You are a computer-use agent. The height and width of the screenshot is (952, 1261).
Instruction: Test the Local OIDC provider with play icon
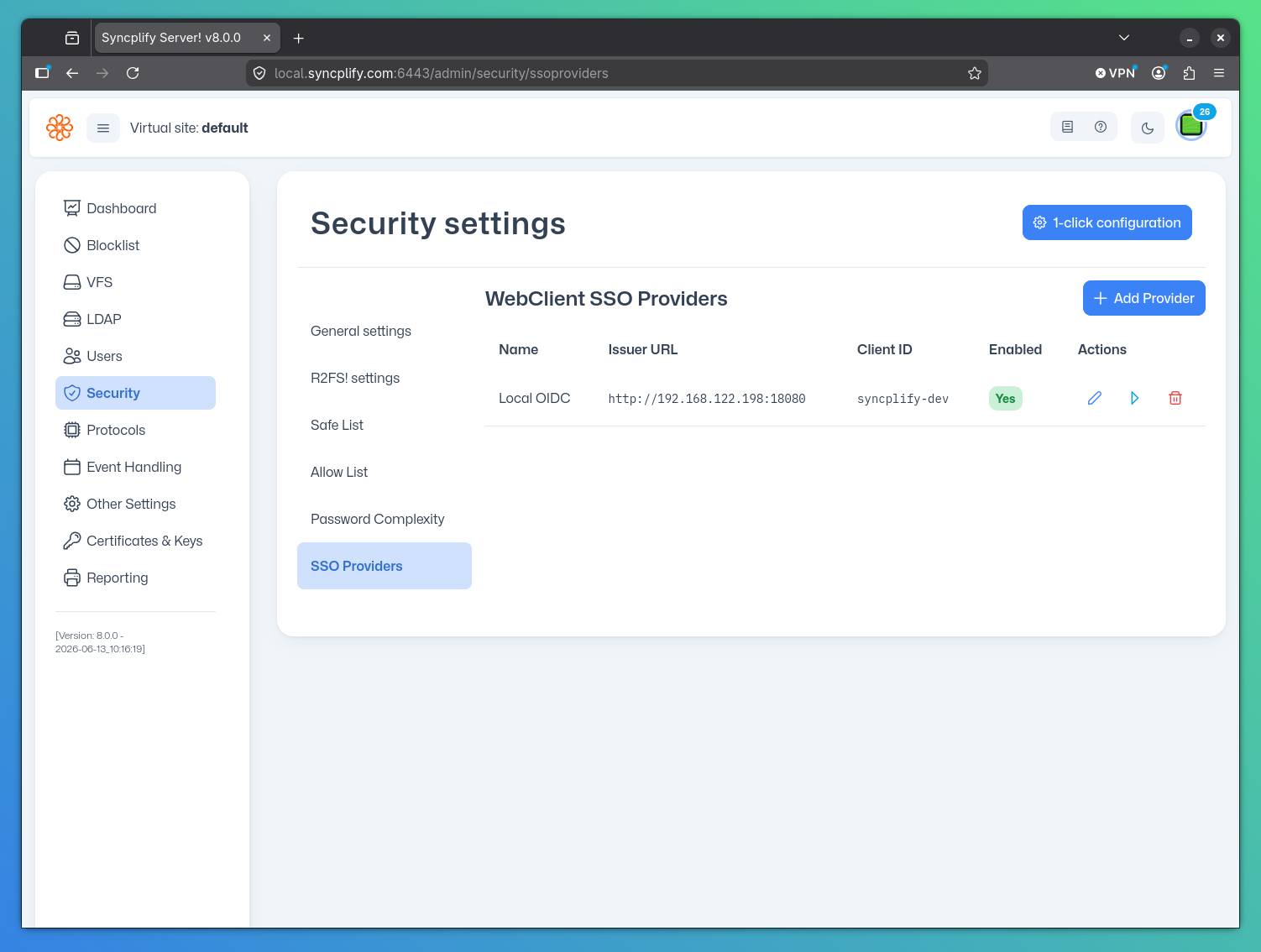point(1135,398)
